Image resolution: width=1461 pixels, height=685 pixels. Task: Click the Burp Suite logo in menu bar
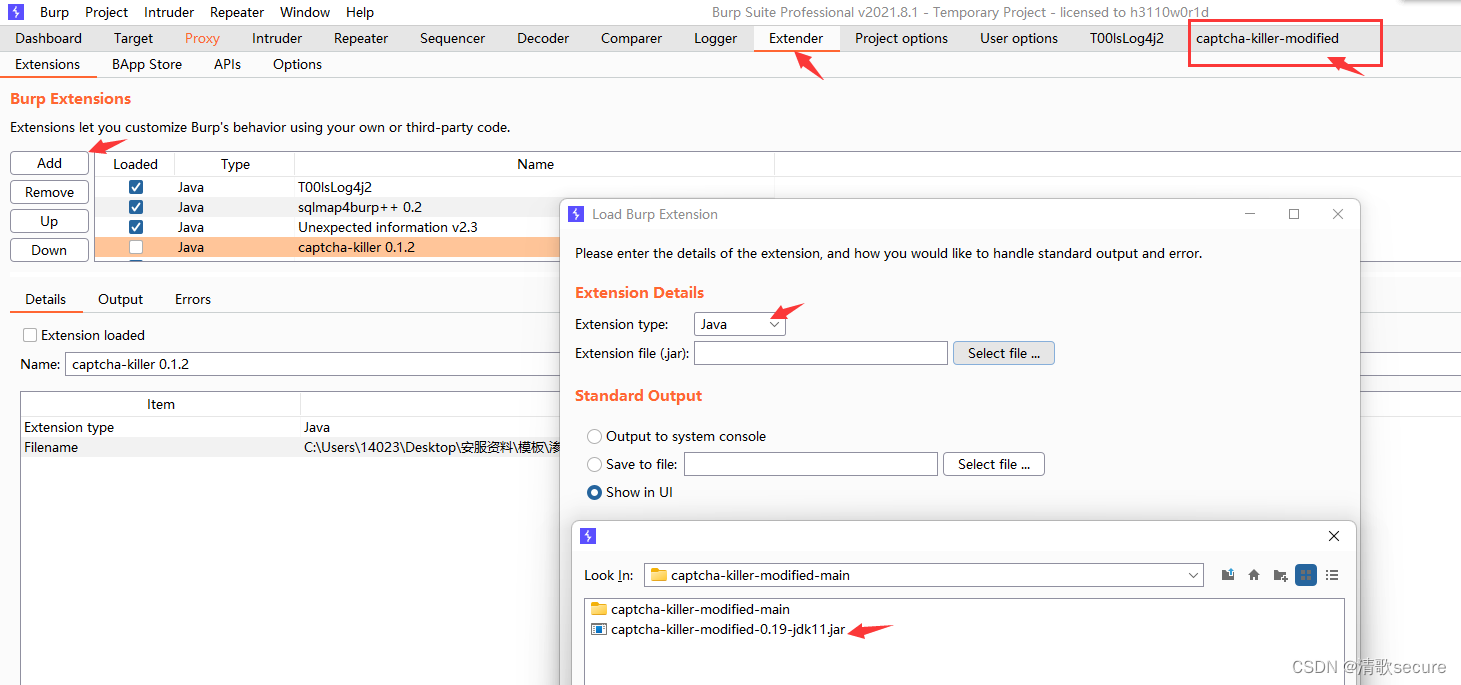point(14,11)
